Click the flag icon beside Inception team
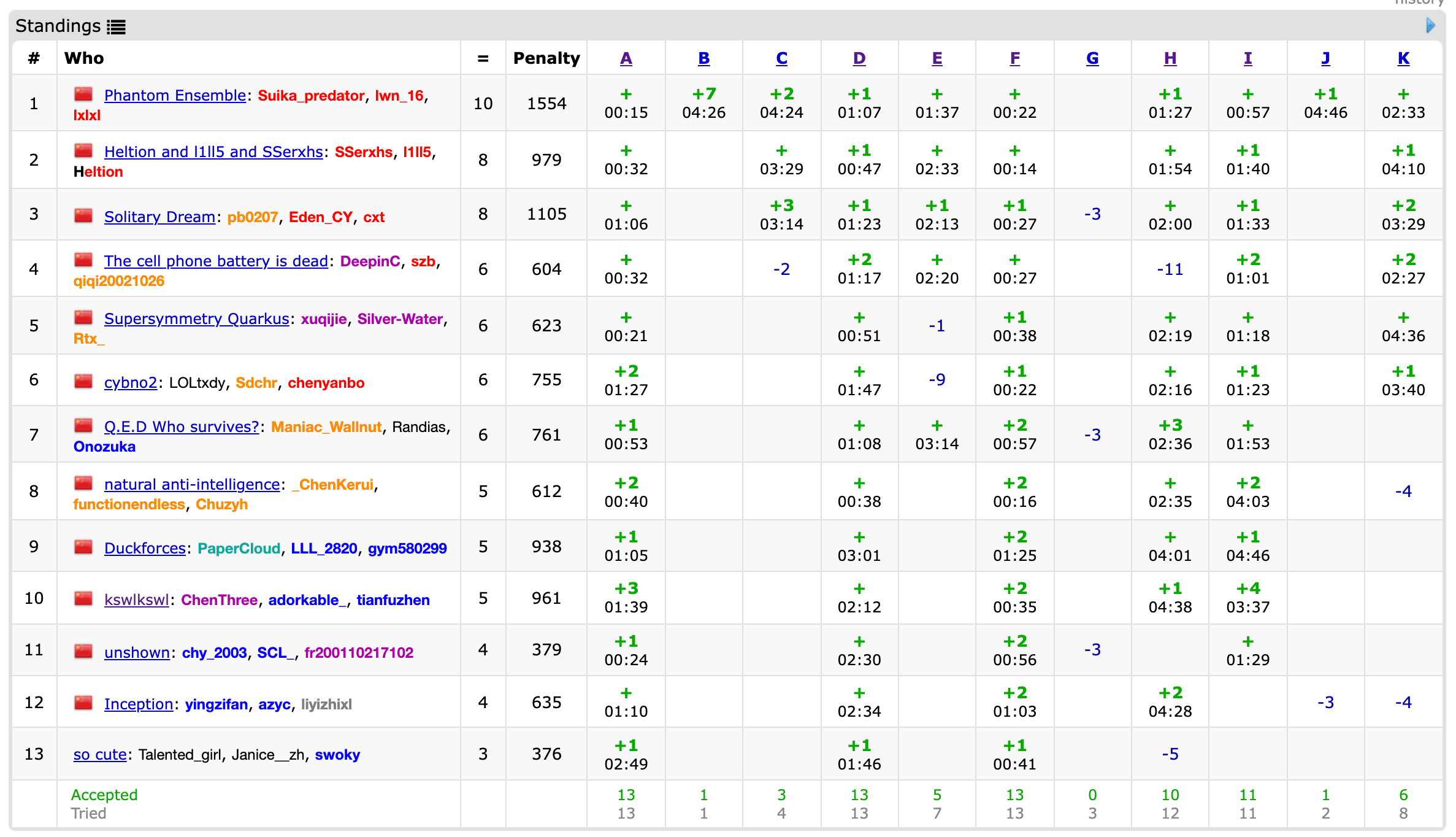This screenshot has height=837, width=1456. pos(83,703)
